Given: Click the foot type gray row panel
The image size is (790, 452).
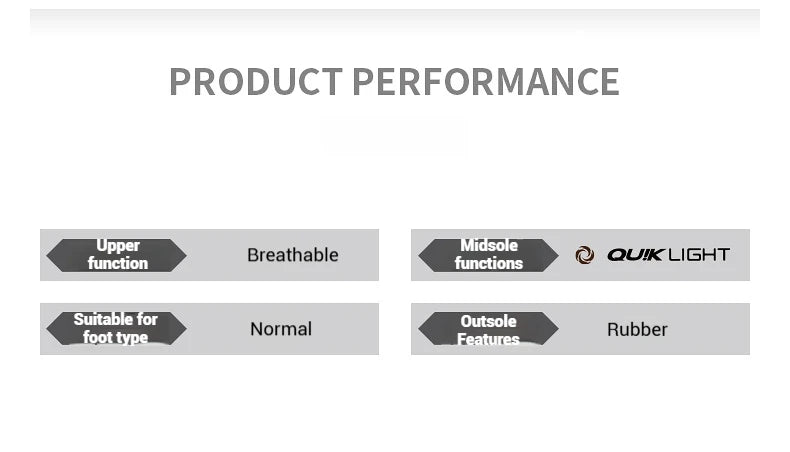Looking at the screenshot, I should 210,329.
